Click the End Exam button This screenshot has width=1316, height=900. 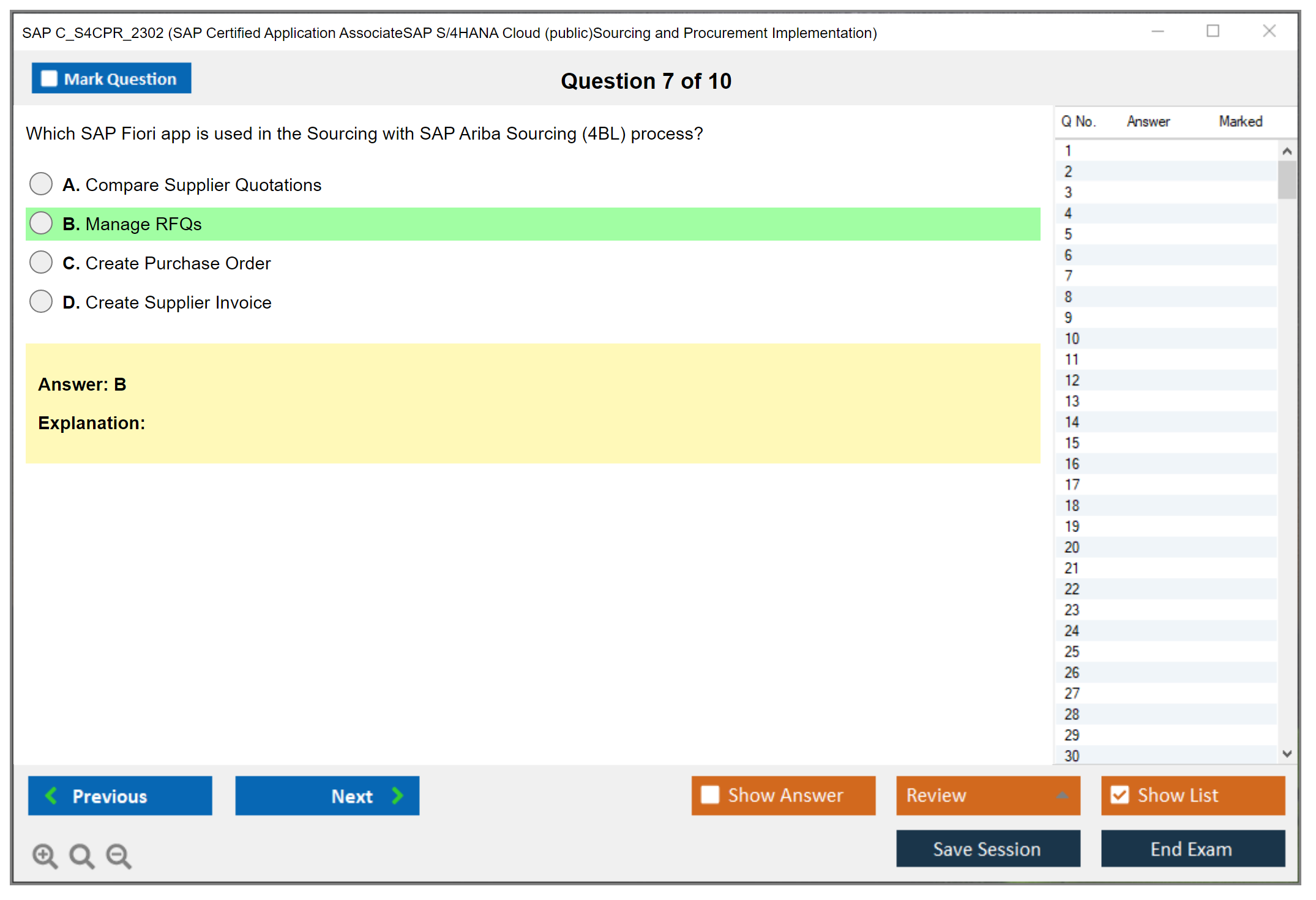[x=1192, y=849]
